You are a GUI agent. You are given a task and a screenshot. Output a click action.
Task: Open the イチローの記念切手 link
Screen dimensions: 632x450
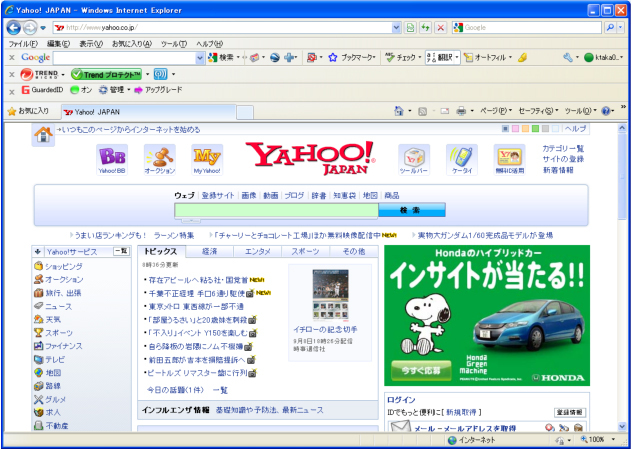[325, 329]
